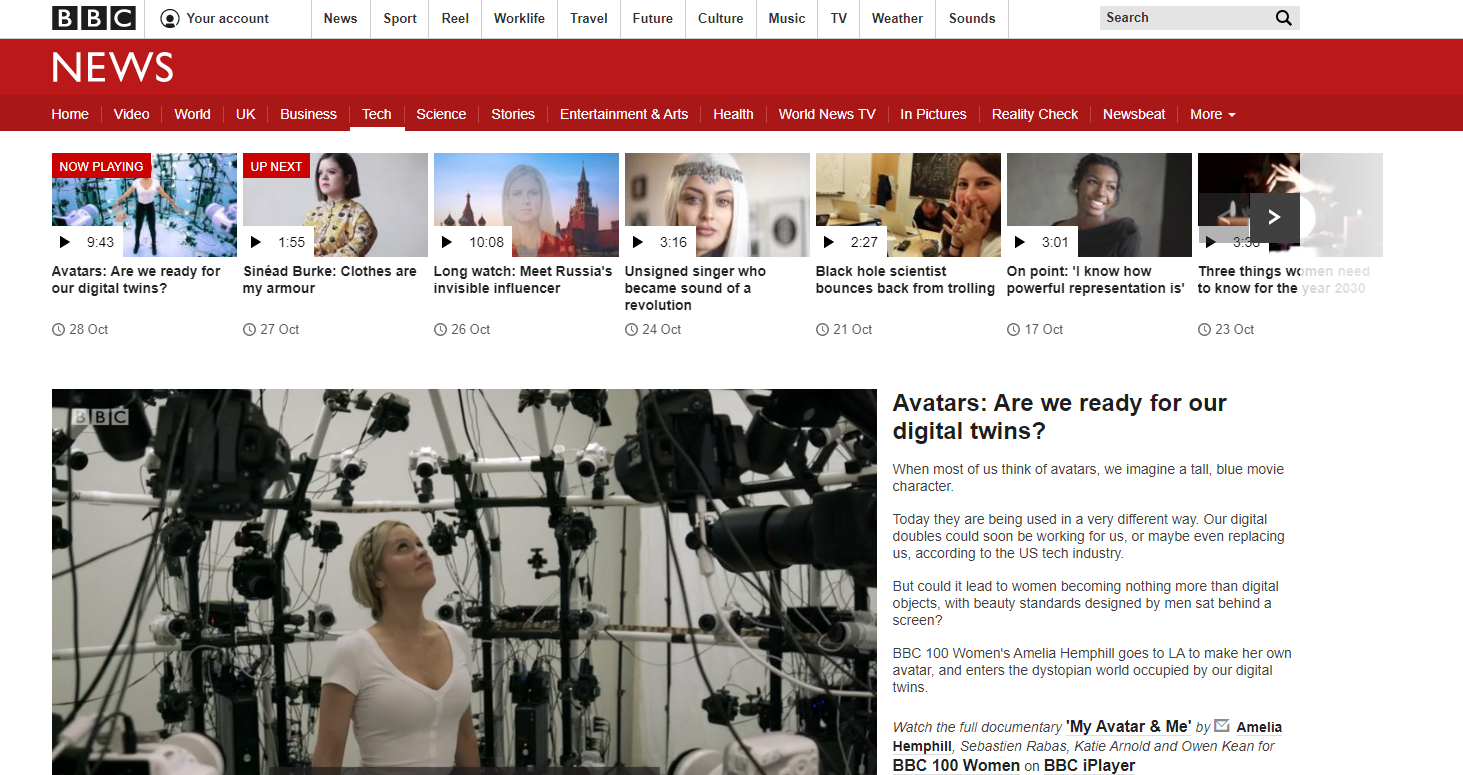This screenshot has width=1463, height=775.
Task: Play the Unsigned singer video
Action: 717,205
